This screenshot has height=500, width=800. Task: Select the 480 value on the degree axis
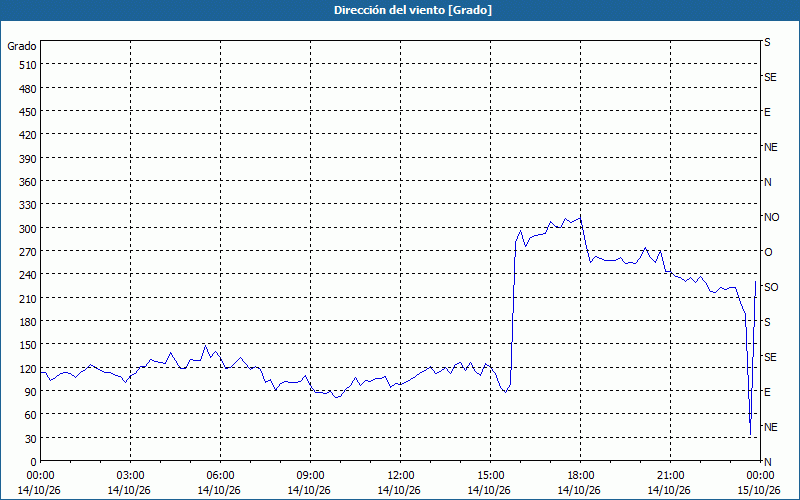pos(28,89)
